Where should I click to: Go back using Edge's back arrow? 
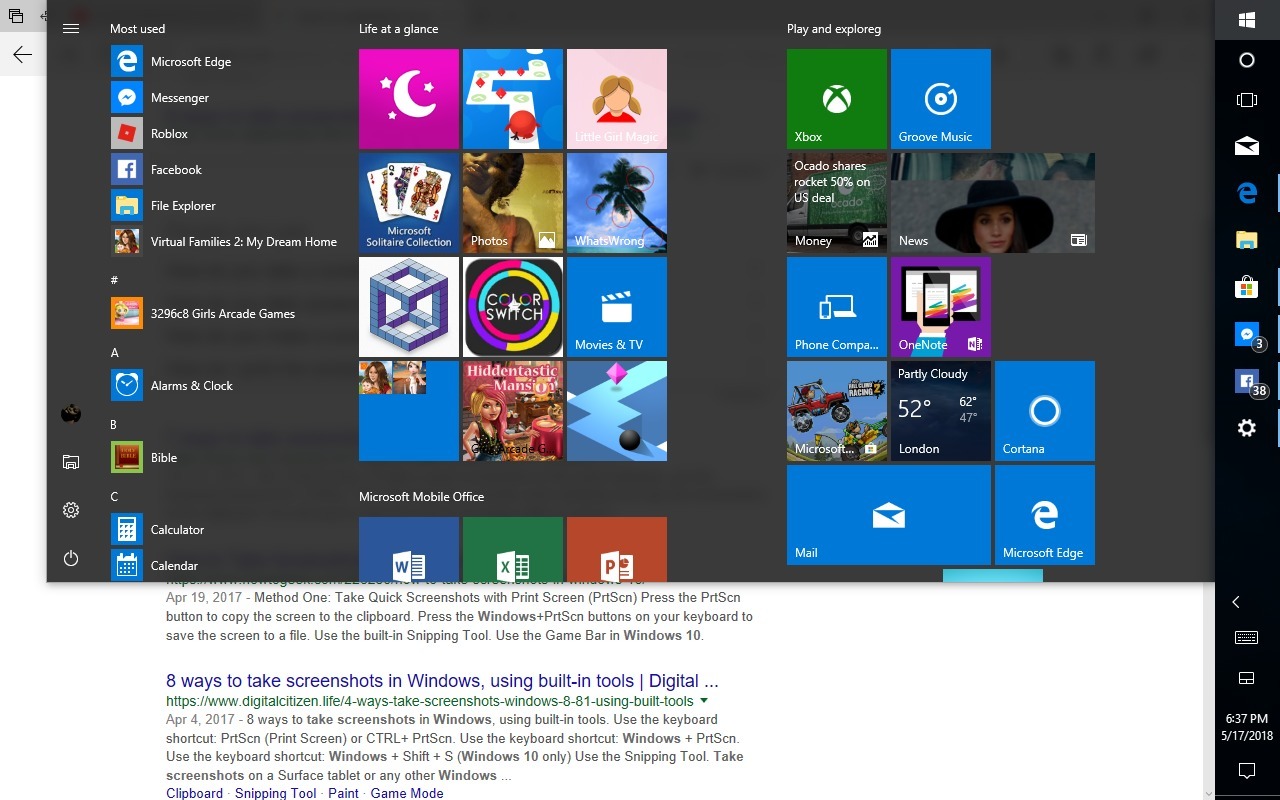22,55
